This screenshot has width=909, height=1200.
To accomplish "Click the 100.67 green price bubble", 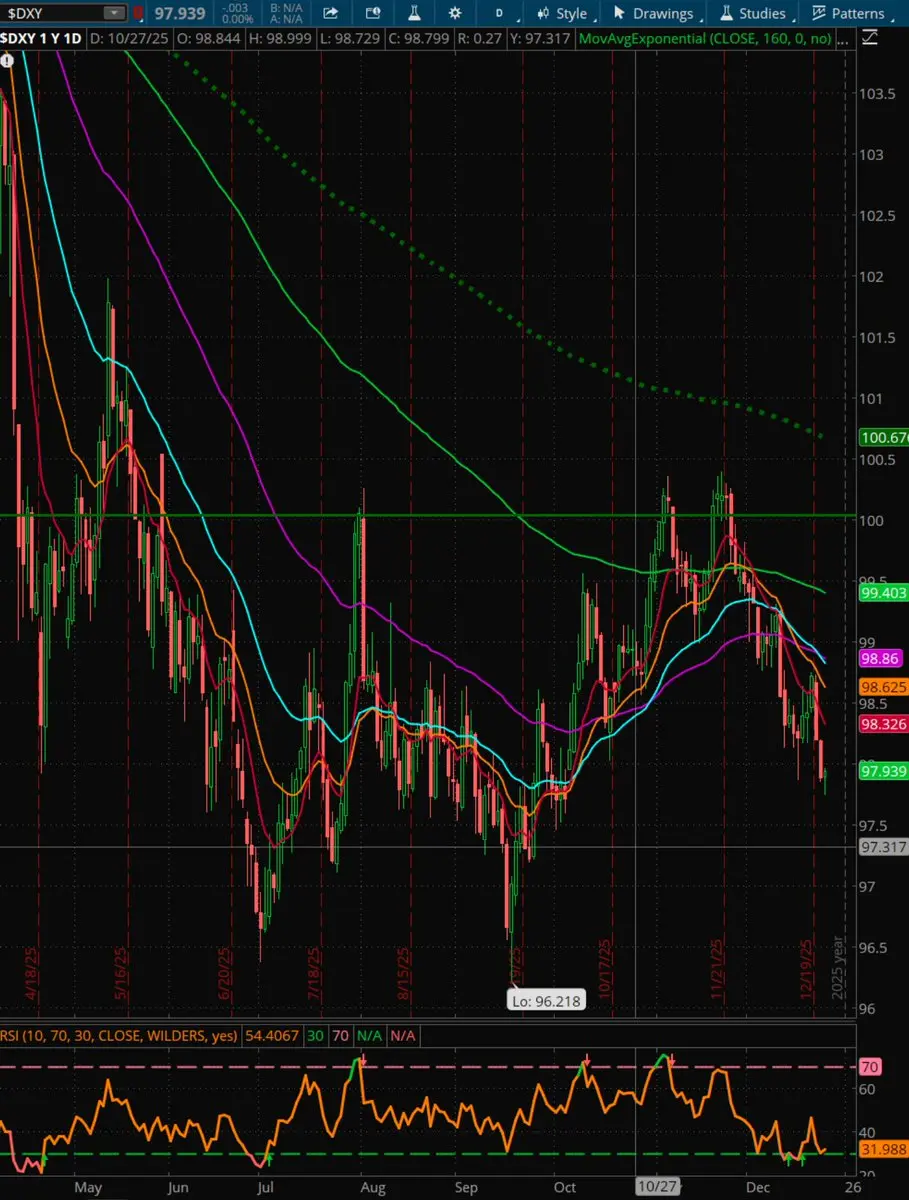I will point(883,438).
